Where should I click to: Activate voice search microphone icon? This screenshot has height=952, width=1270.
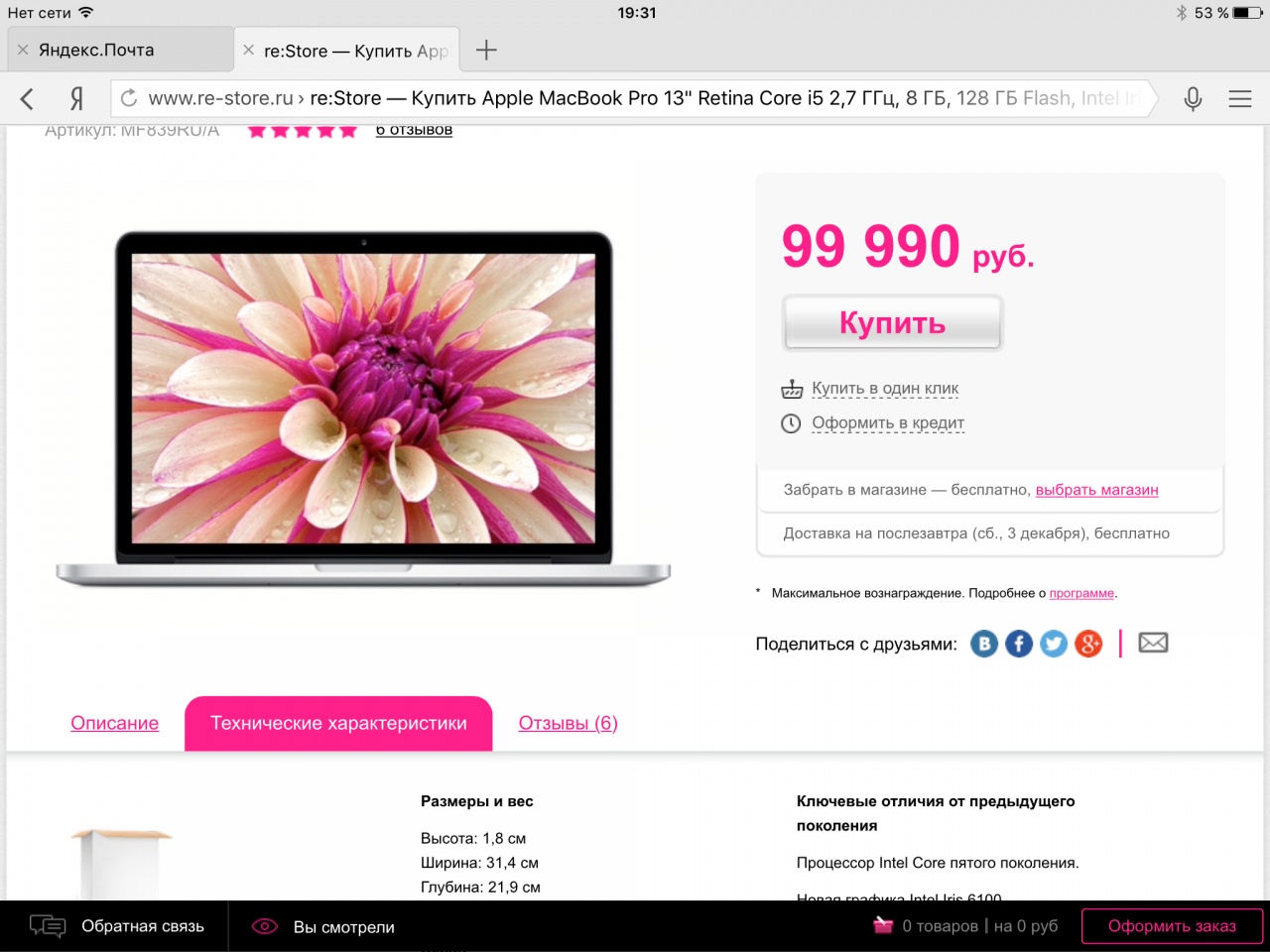pos(1193,98)
